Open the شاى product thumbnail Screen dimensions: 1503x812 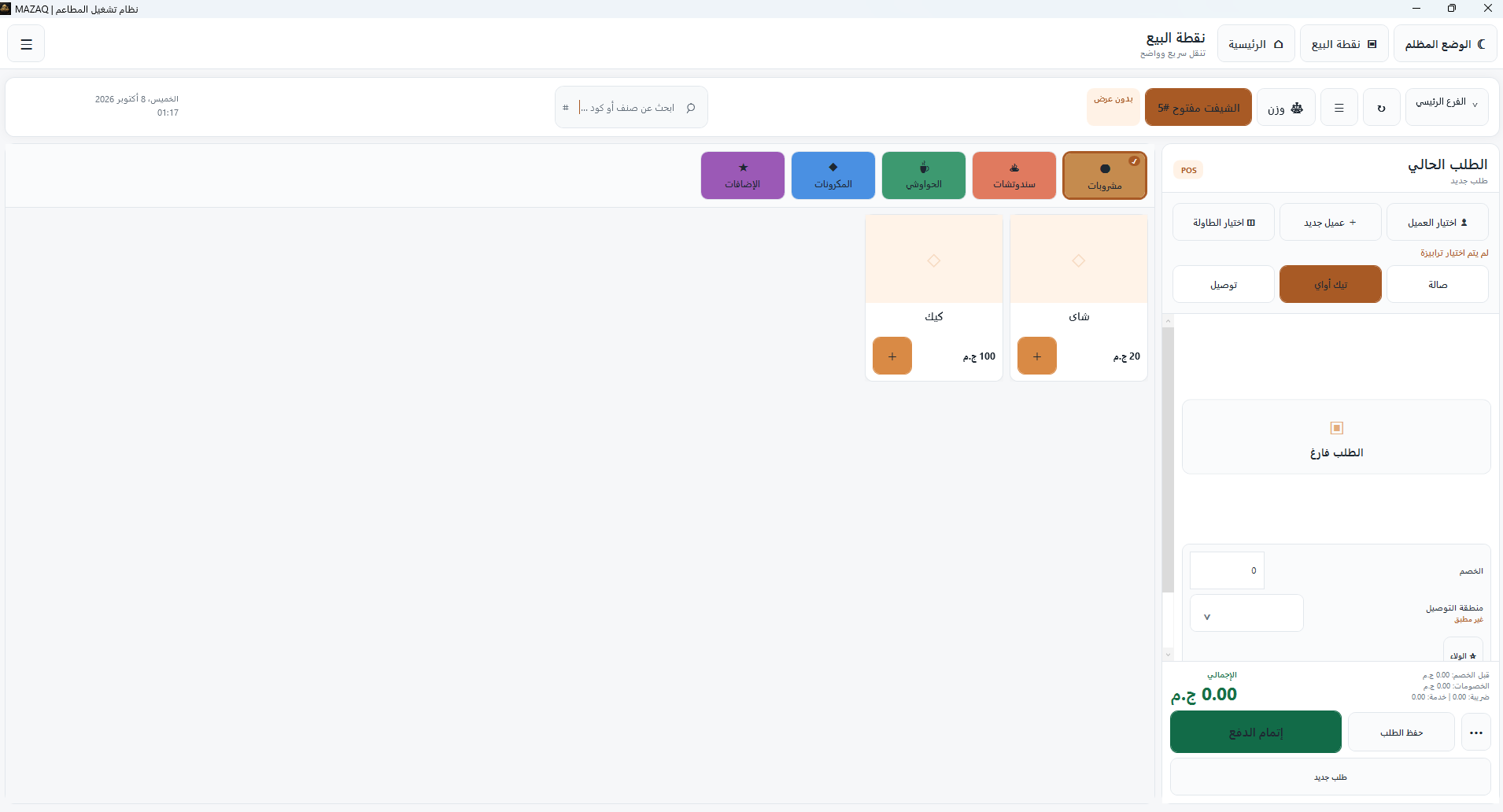coord(1079,260)
